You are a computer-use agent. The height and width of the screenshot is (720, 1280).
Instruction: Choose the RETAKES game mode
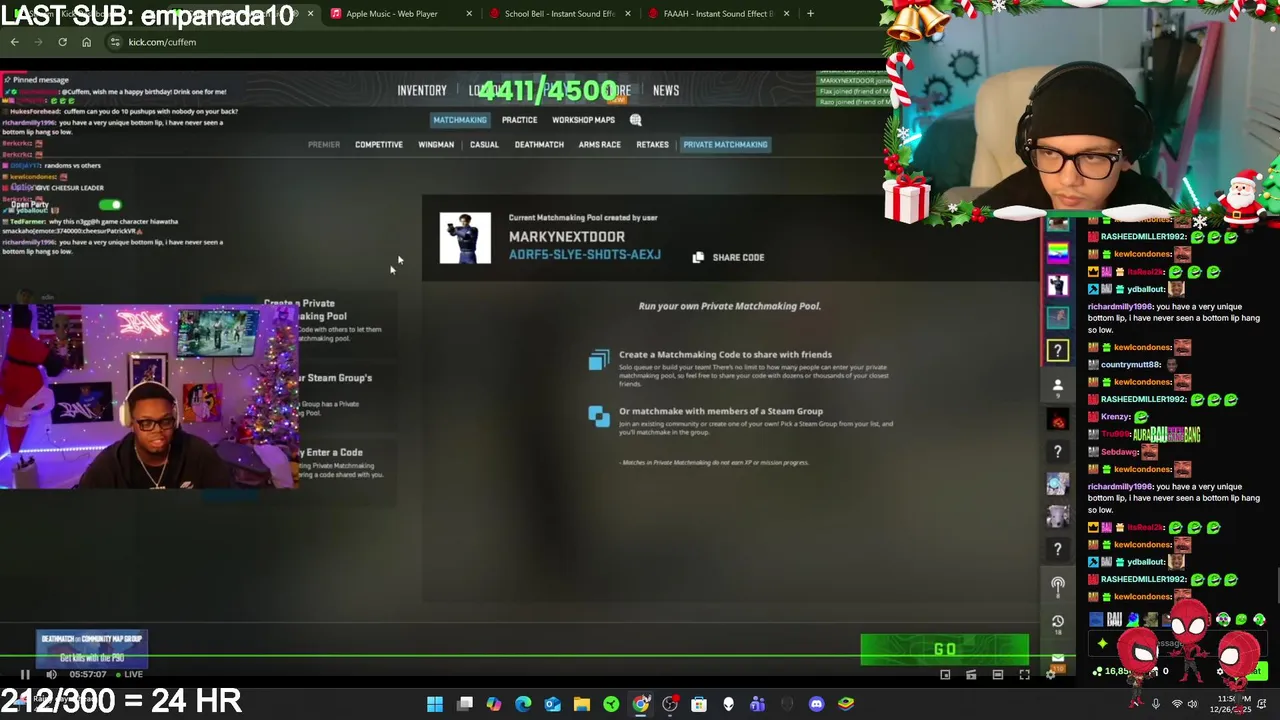tap(652, 145)
